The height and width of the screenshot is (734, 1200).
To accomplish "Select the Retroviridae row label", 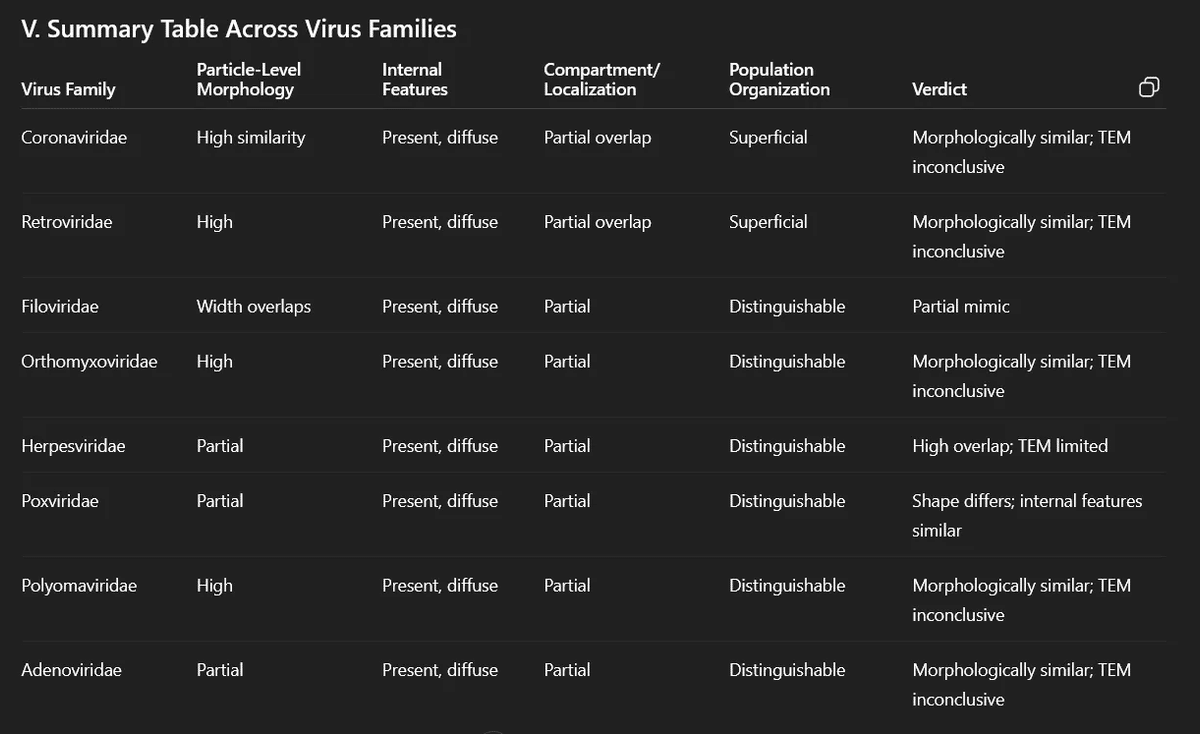I will [66, 222].
